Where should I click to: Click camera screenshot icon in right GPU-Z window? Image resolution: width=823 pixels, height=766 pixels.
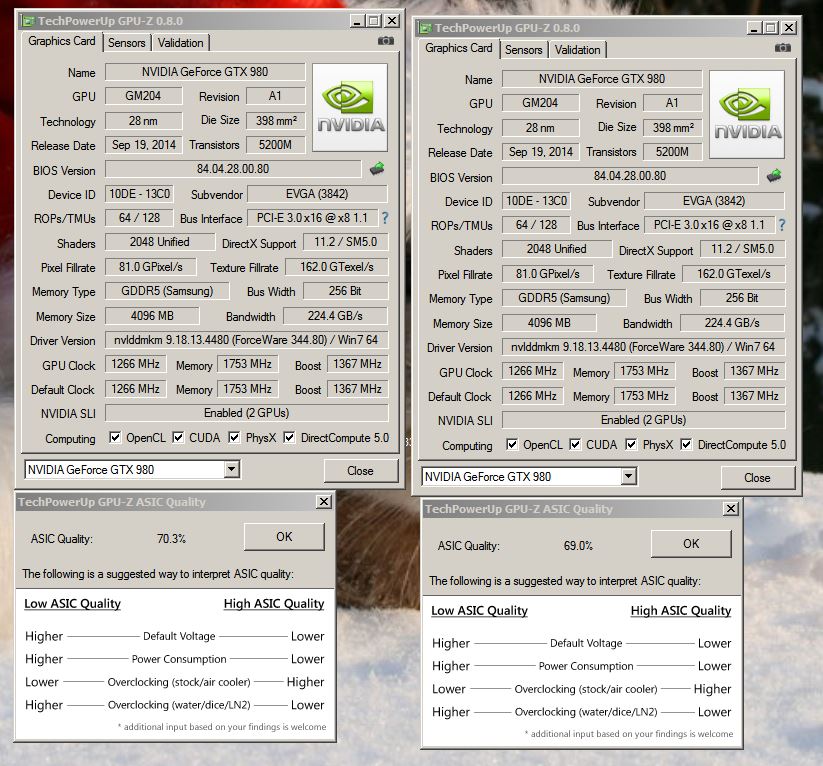click(x=783, y=48)
